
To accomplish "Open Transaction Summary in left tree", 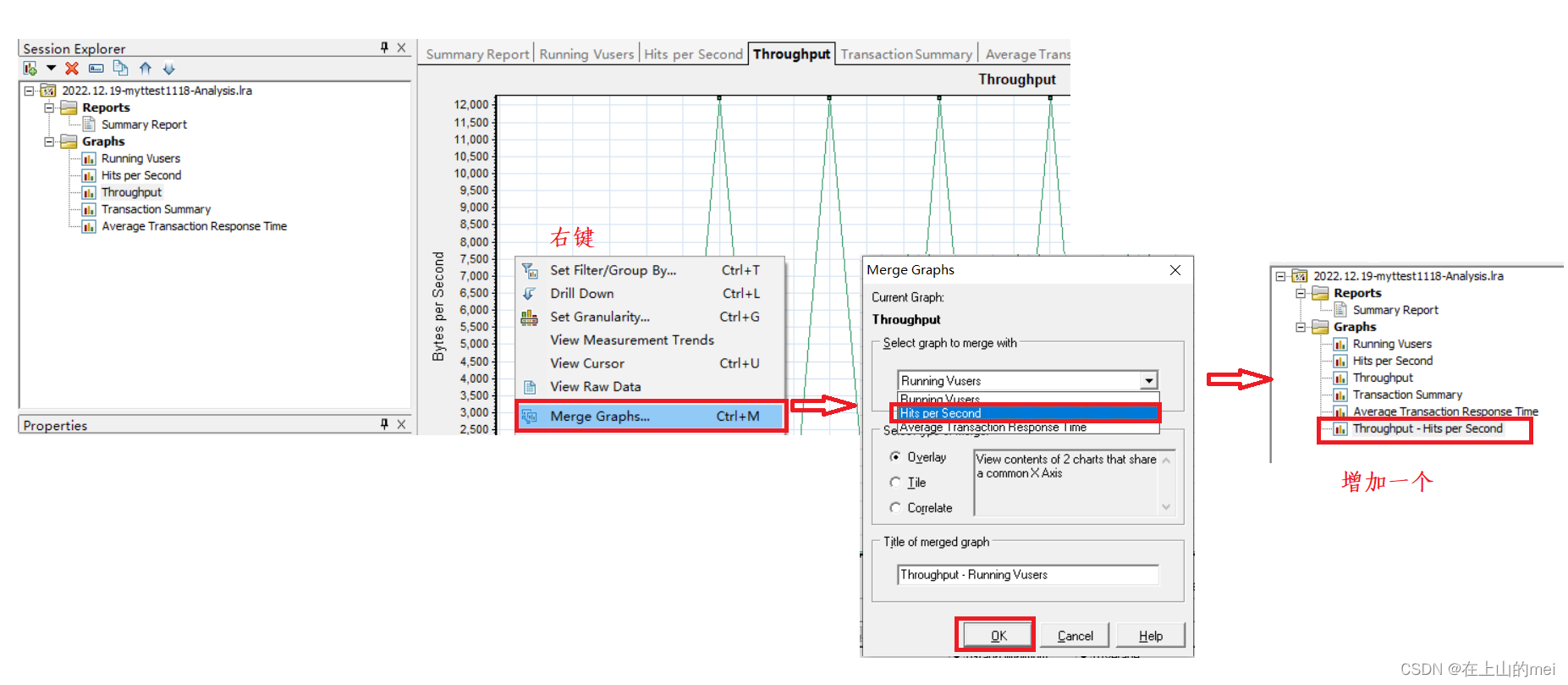I will coord(156,209).
